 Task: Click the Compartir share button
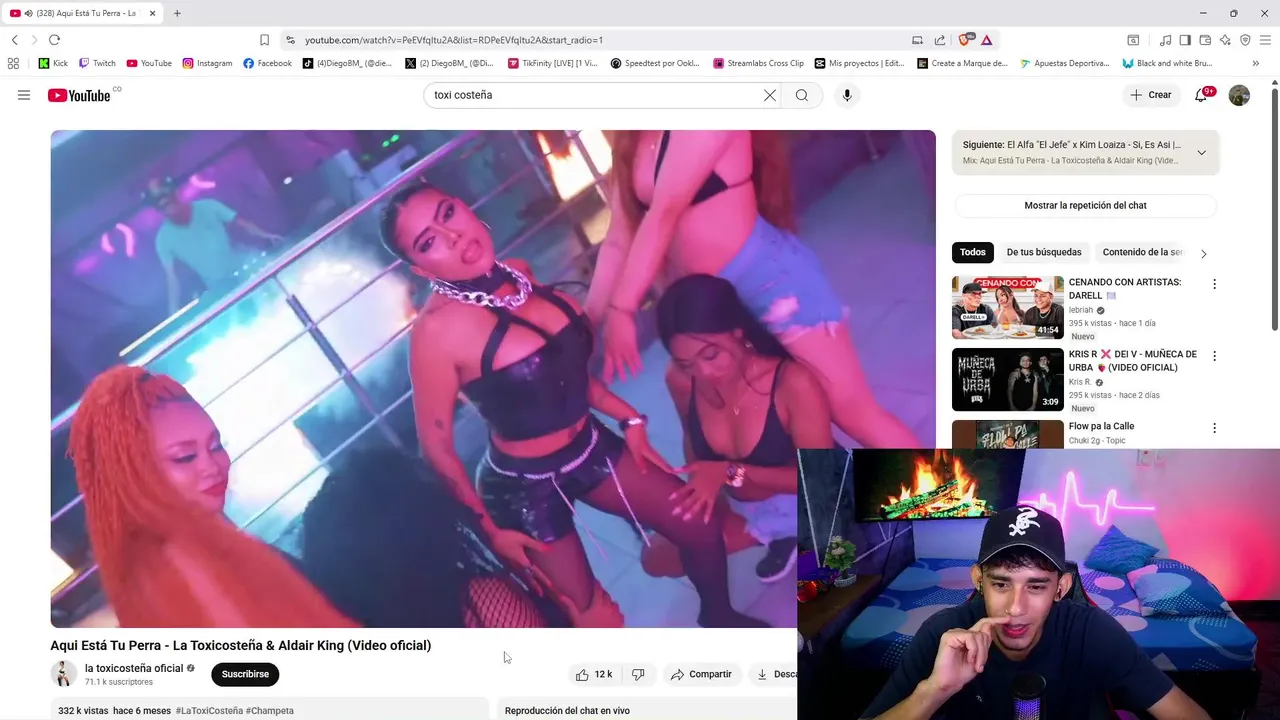click(x=701, y=674)
